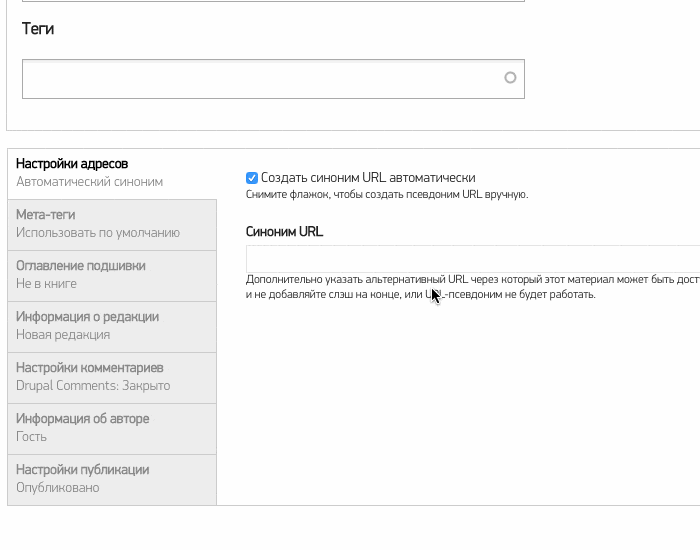
Task: Click the "Создать синоним URL автоматически" label text
Action: (368, 178)
